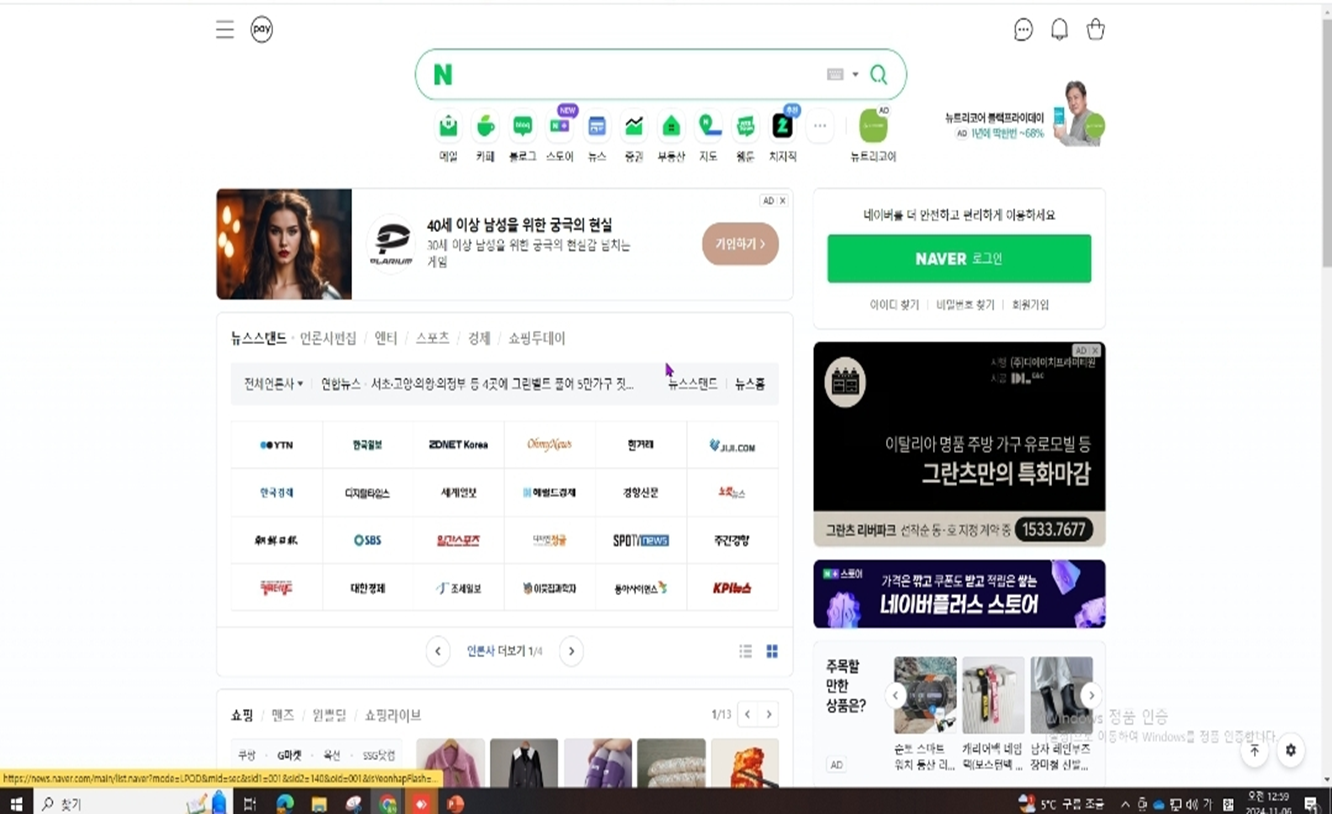Open the settings gear icon at bottom right
1332x814 pixels.
pos(1291,750)
